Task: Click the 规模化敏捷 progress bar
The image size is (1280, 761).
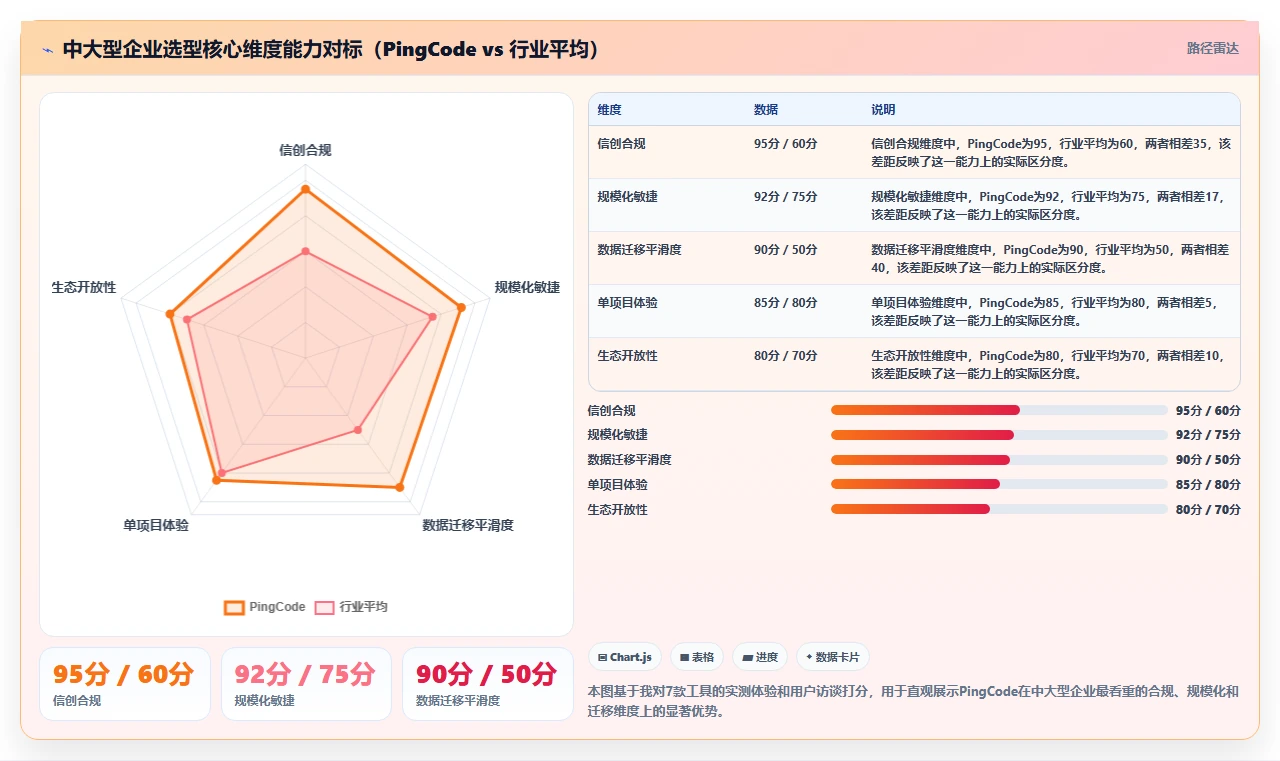Action: click(999, 435)
